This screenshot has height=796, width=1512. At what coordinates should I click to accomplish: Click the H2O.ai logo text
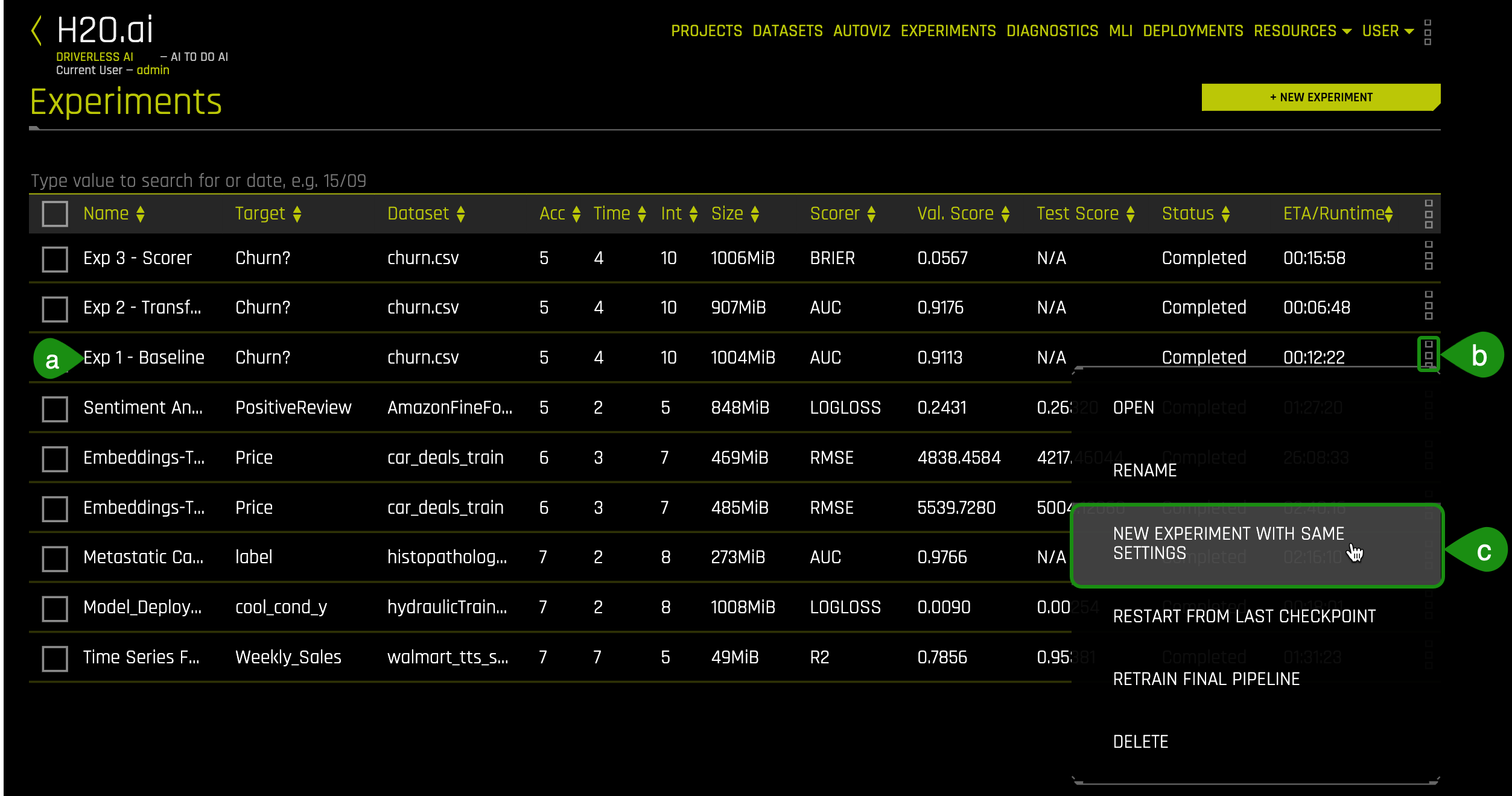105,30
